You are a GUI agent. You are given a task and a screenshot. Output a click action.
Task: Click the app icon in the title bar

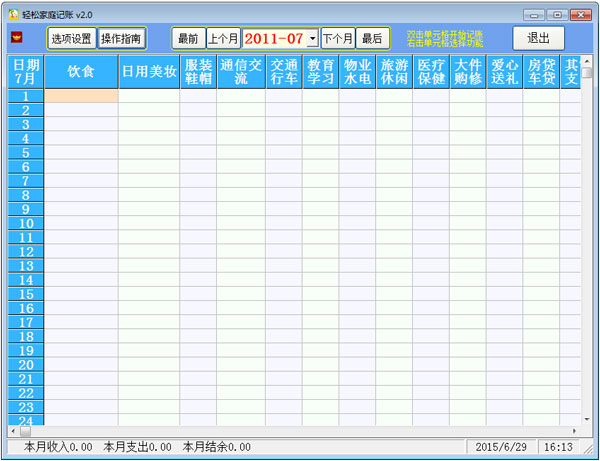click(13, 14)
